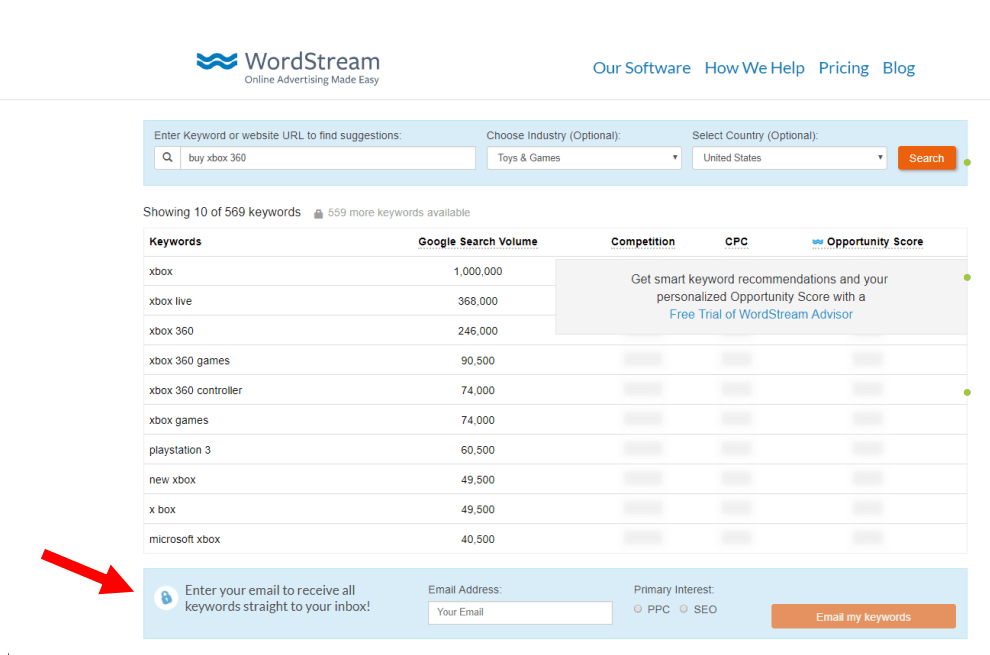The image size is (990, 655).
Task: Click the xbox 360 controller keyword
Action: (x=196, y=390)
